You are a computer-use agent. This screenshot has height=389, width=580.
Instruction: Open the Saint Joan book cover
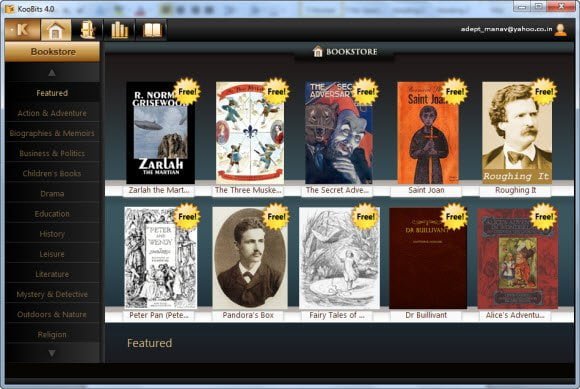(x=428, y=133)
